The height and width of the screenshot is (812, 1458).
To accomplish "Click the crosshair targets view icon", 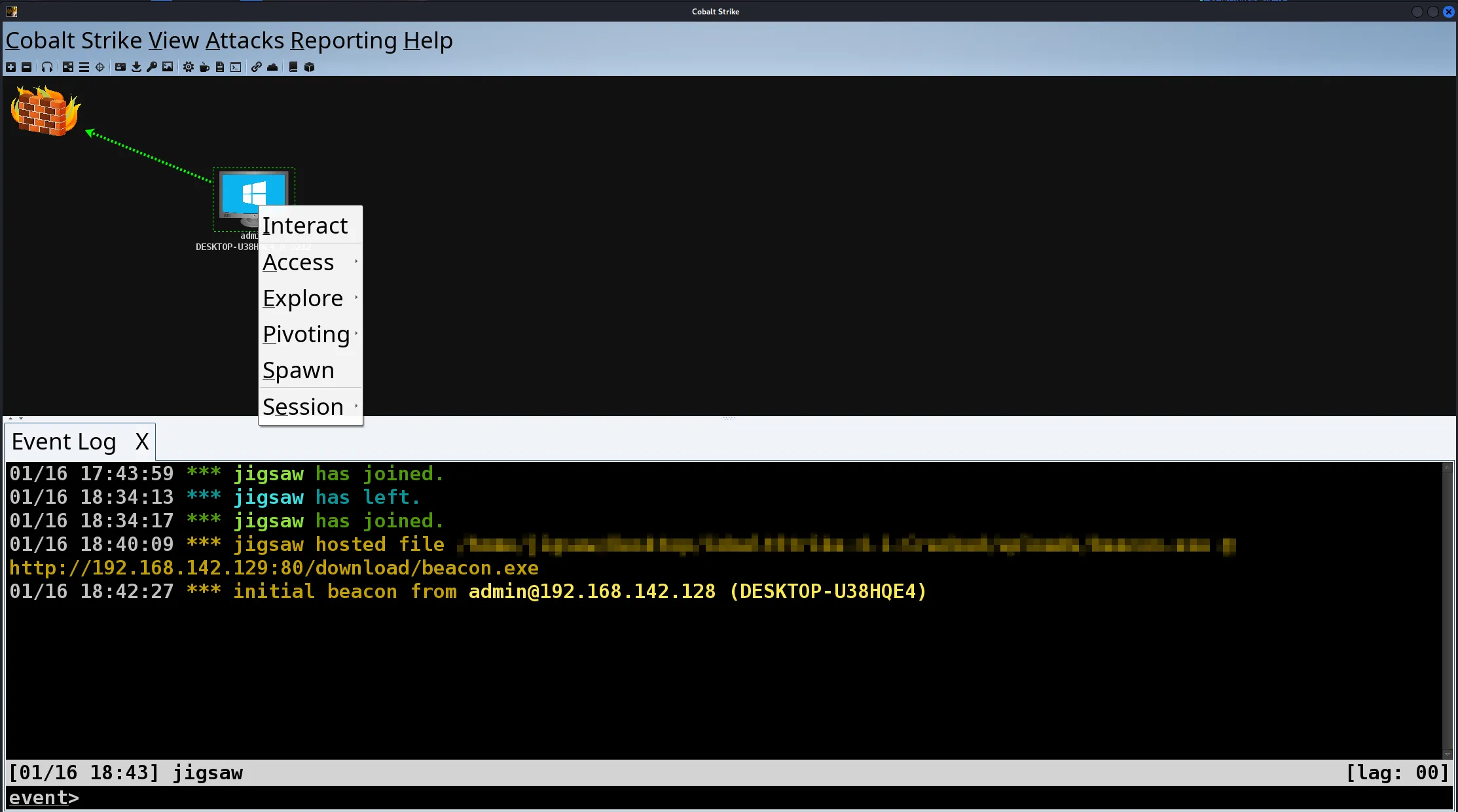I will pos(100,67).
